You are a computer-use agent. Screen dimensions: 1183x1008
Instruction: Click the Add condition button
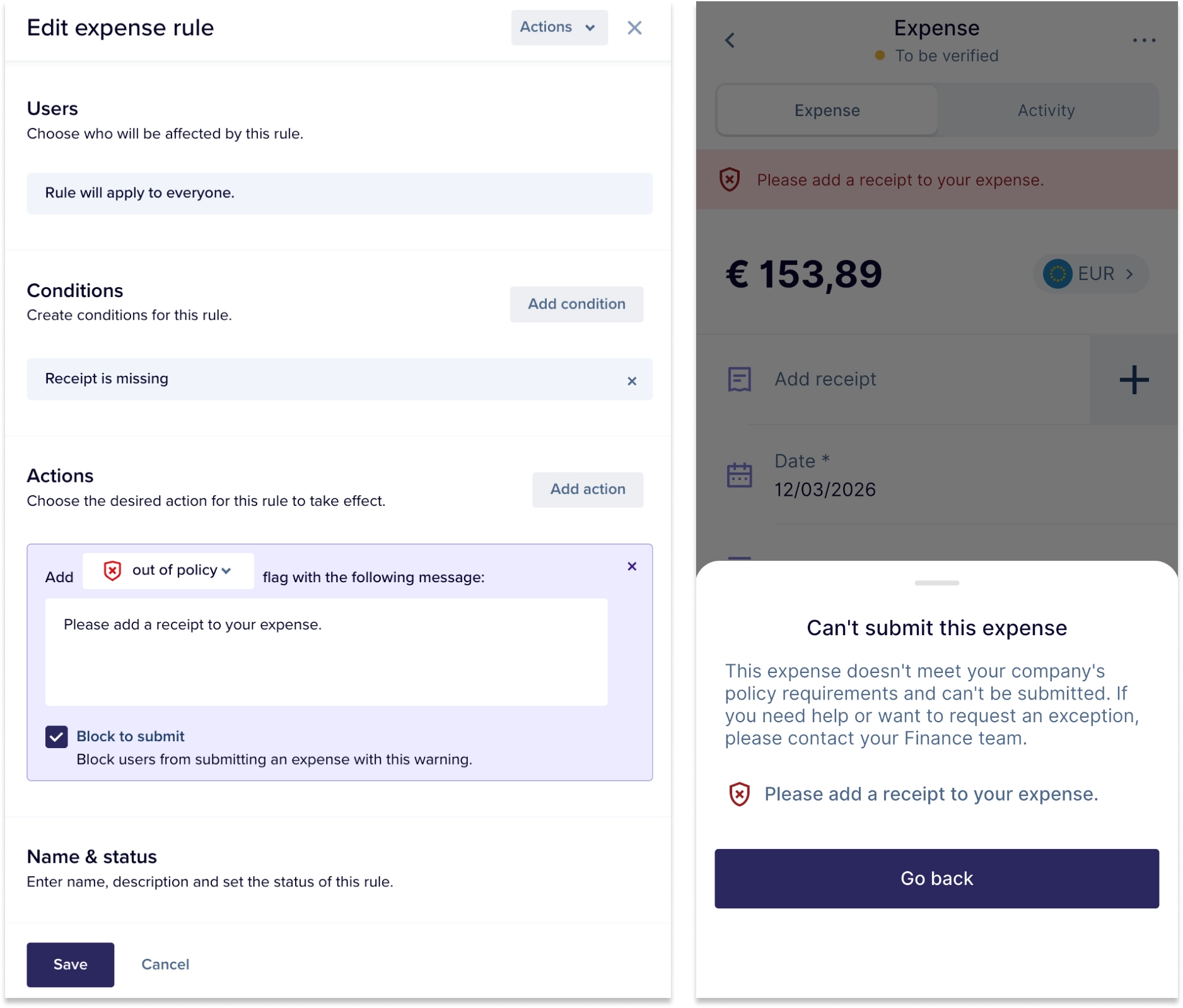(x=576, y=304)
